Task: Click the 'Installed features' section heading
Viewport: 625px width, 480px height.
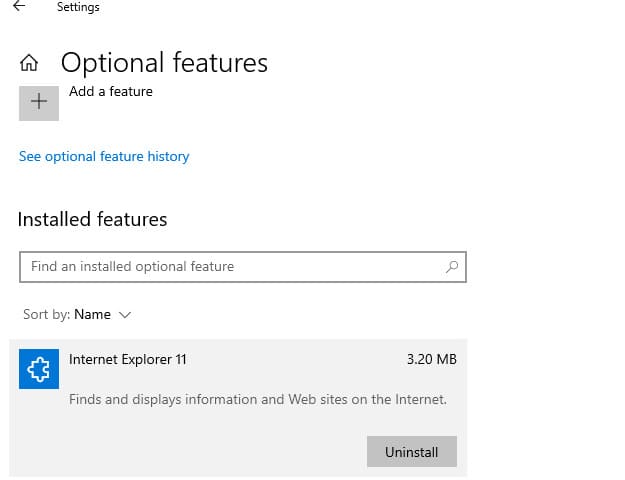Action: pos(92,219)
